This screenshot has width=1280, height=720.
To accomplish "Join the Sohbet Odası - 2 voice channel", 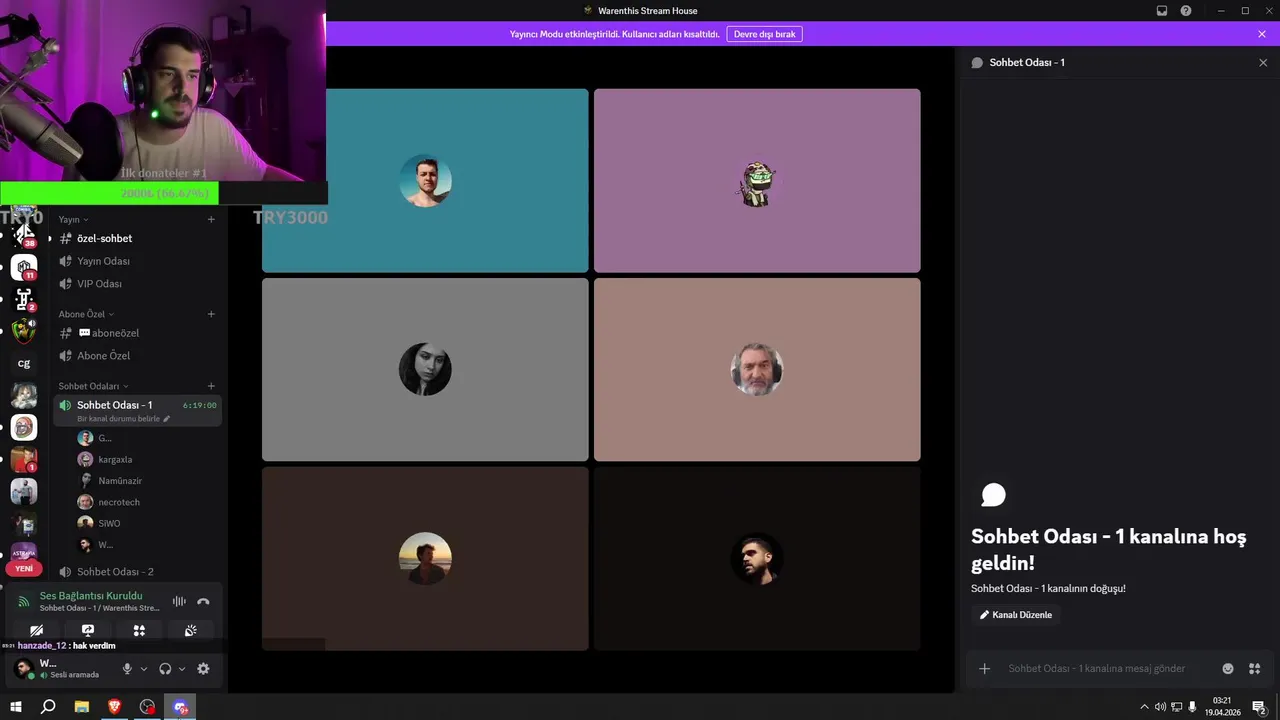I will (x=137, y=572).
